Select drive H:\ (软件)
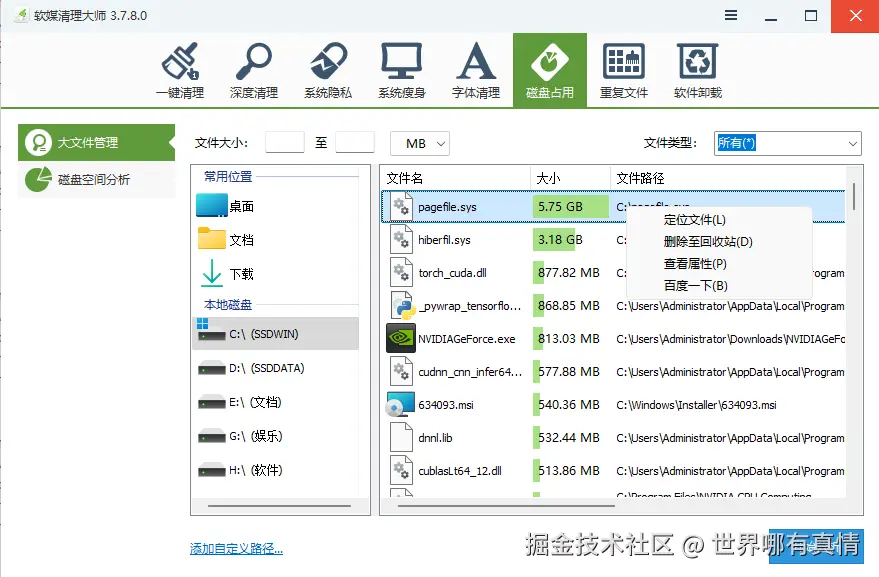879x577 pixels. click(275, 470)
